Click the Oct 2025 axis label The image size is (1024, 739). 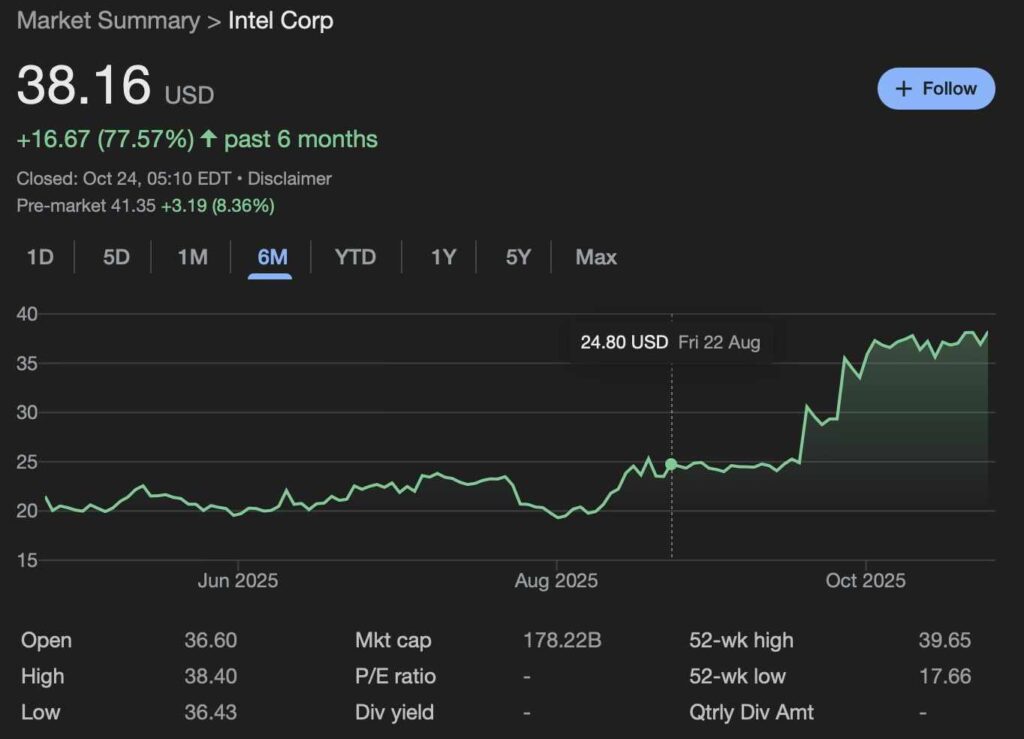click(x=864, y=580)
